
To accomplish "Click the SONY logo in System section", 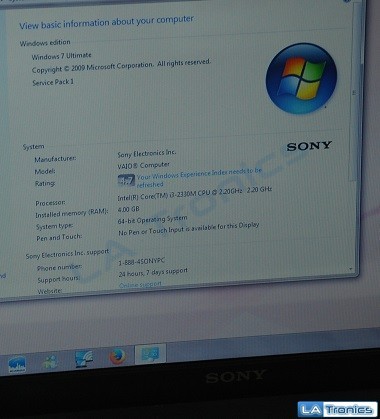I will tap(309, 146).
